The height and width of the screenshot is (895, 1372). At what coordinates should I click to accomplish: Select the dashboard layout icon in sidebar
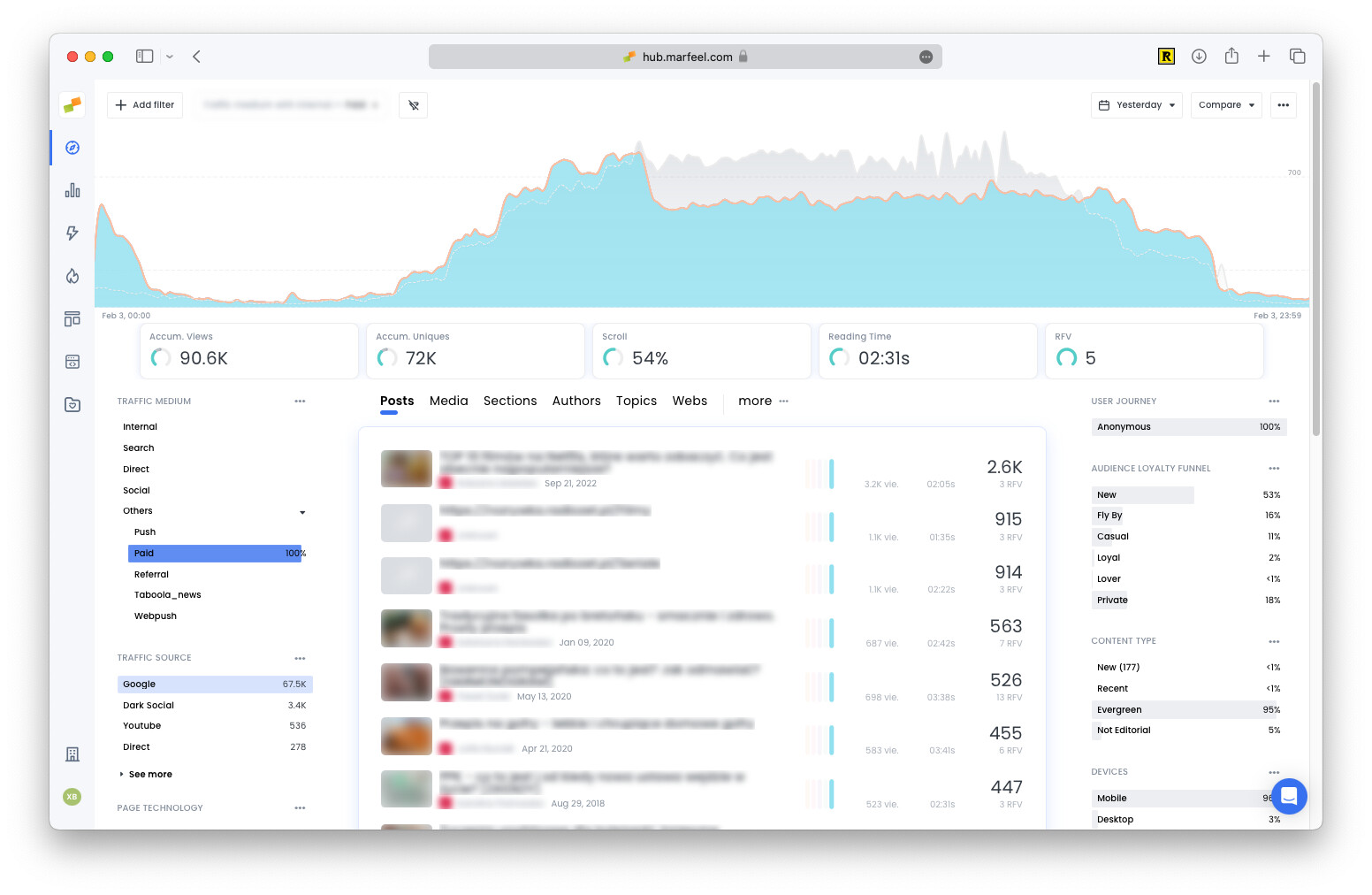pos(72,318)
